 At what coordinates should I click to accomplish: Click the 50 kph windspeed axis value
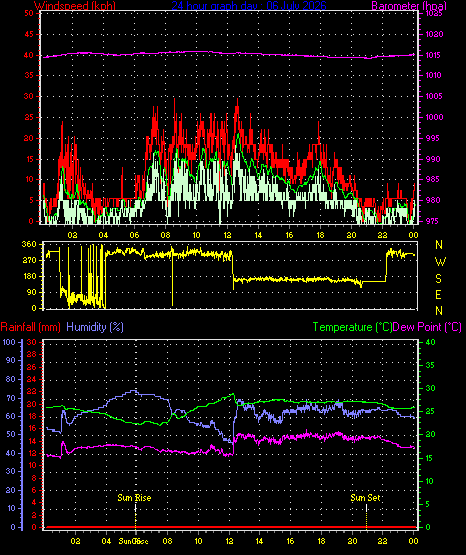coord(29,13)
